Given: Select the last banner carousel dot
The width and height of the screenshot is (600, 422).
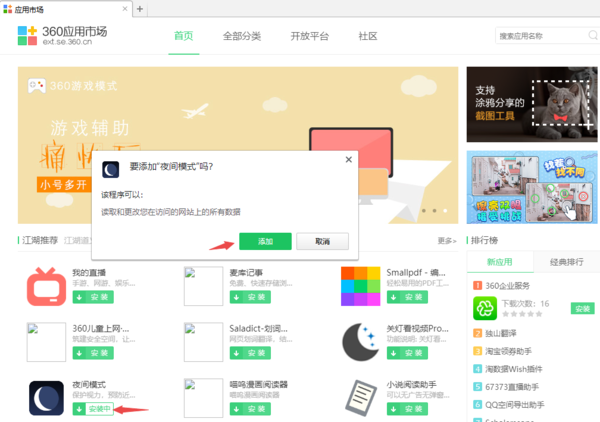Looking at the screenshot, I should [445, 211].
